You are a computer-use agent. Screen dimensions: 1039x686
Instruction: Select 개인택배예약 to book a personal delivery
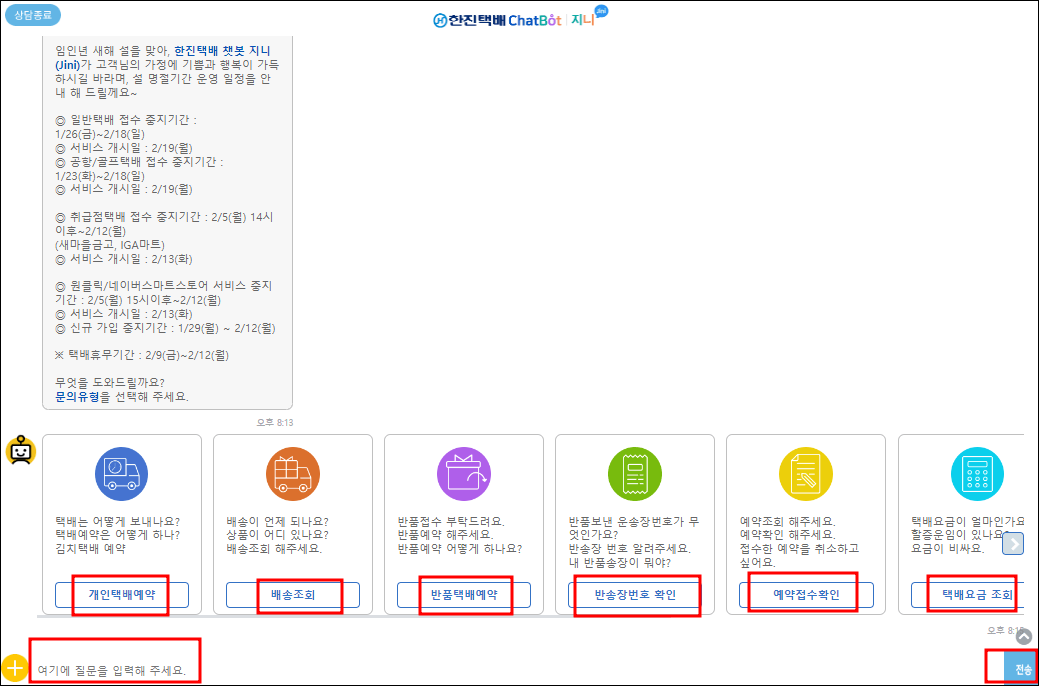click(x=122, y=593)
